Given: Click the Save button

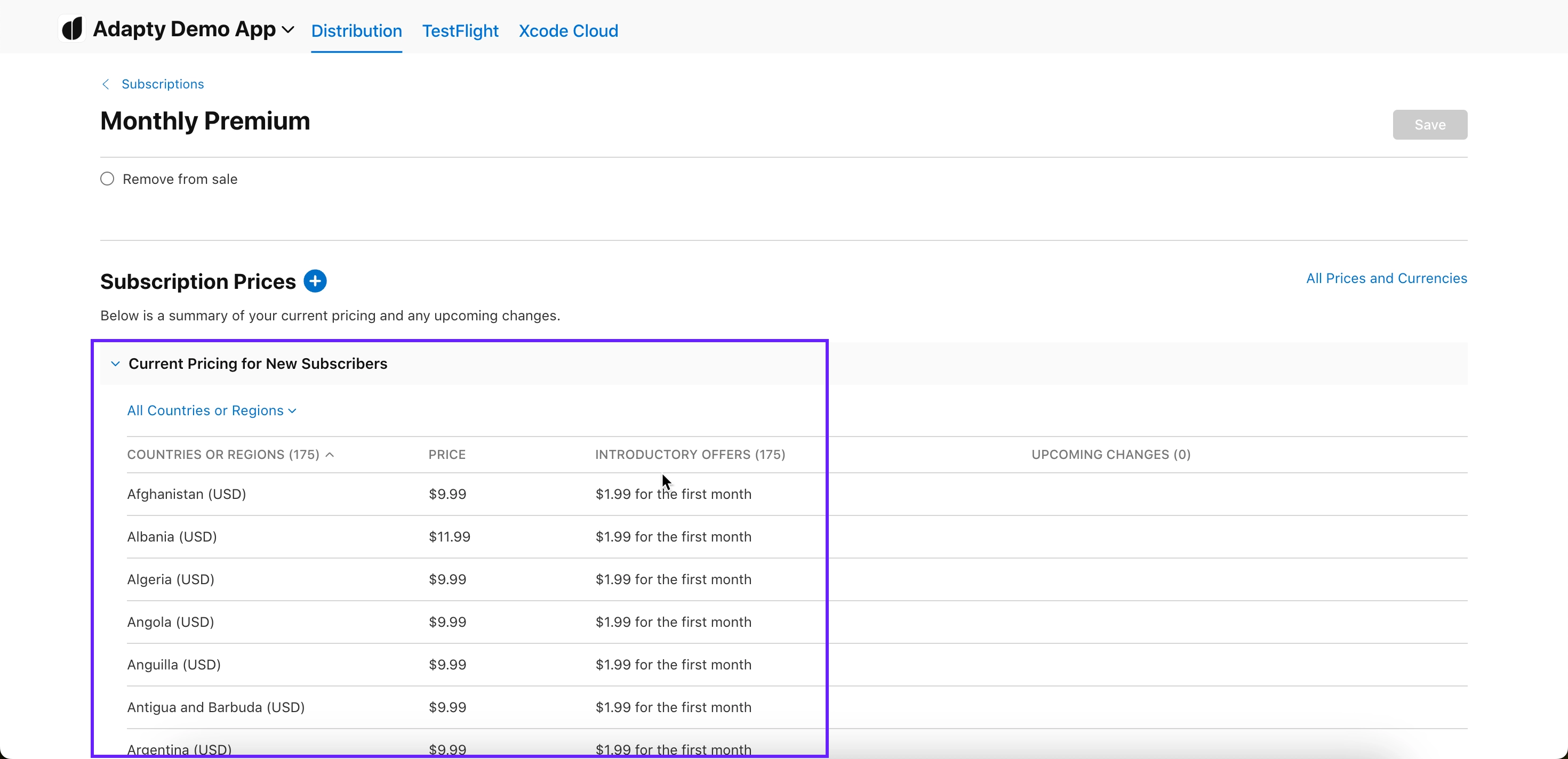Looking at the screenshot, I should [x=1429, y=124].
